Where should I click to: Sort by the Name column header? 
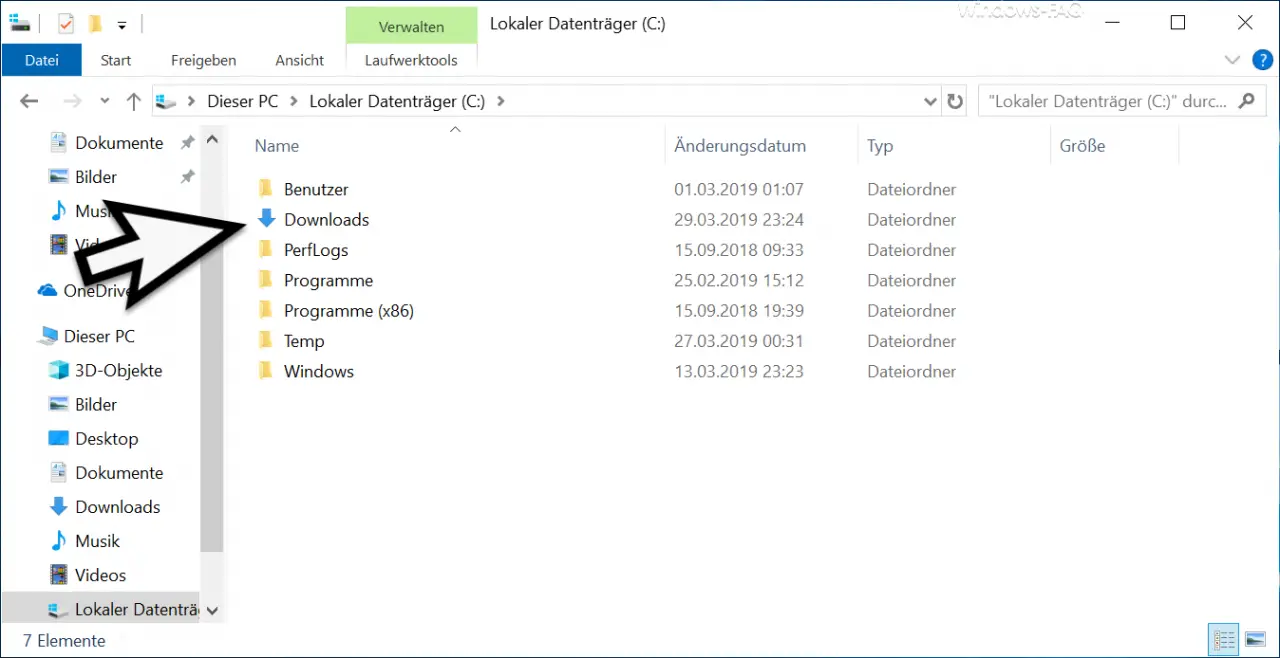277,146
